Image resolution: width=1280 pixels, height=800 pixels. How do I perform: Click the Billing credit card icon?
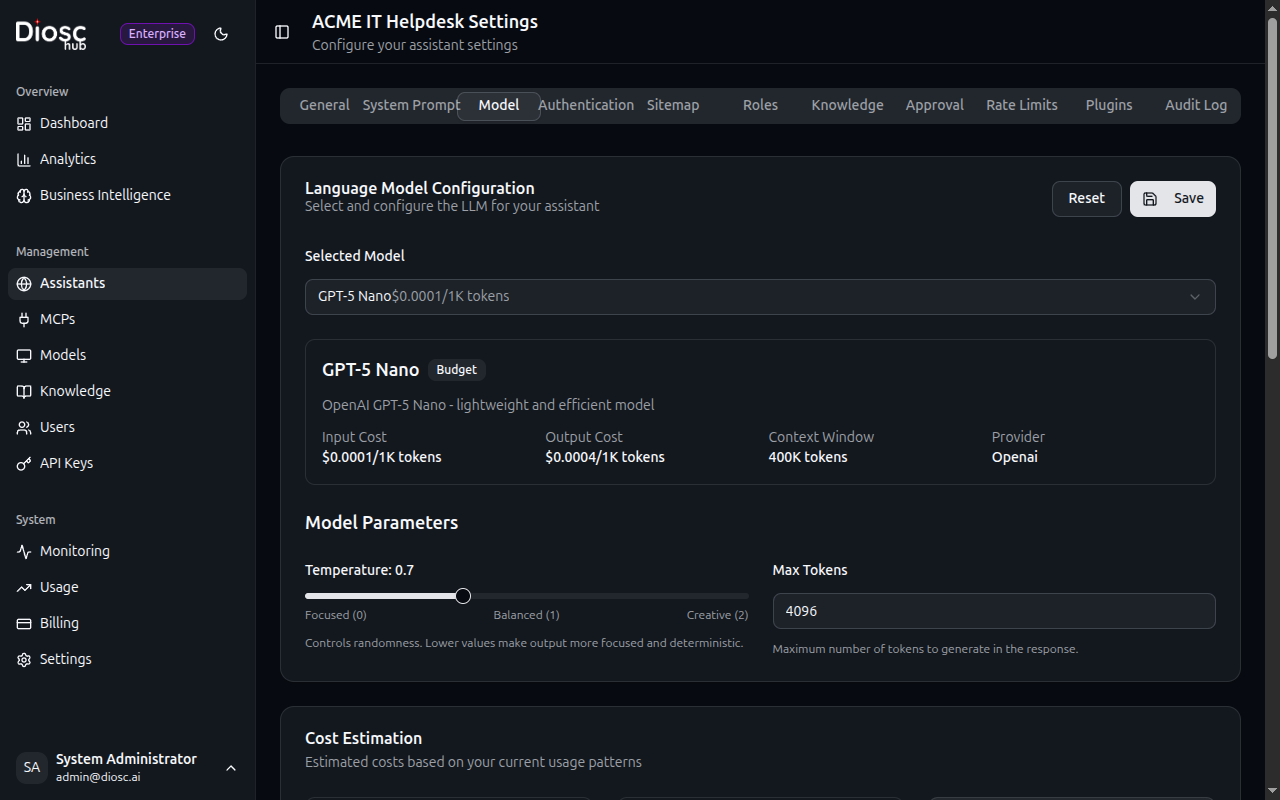coord(24,623)
